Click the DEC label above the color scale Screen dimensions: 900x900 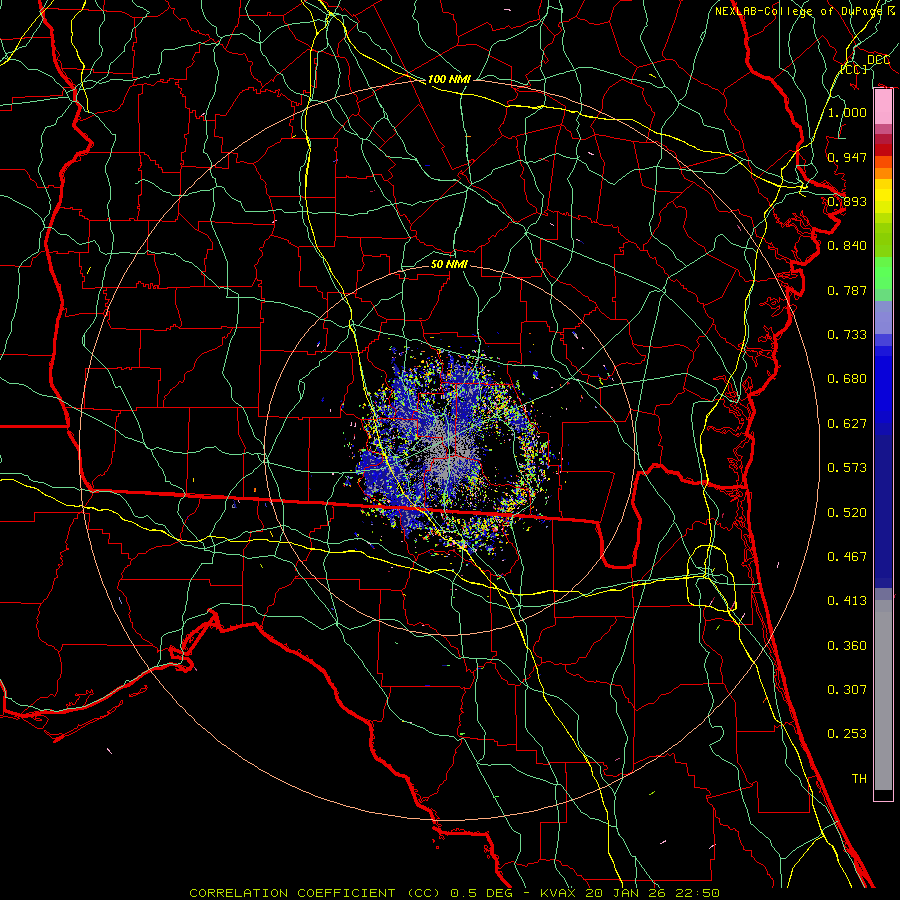[878, 60]
